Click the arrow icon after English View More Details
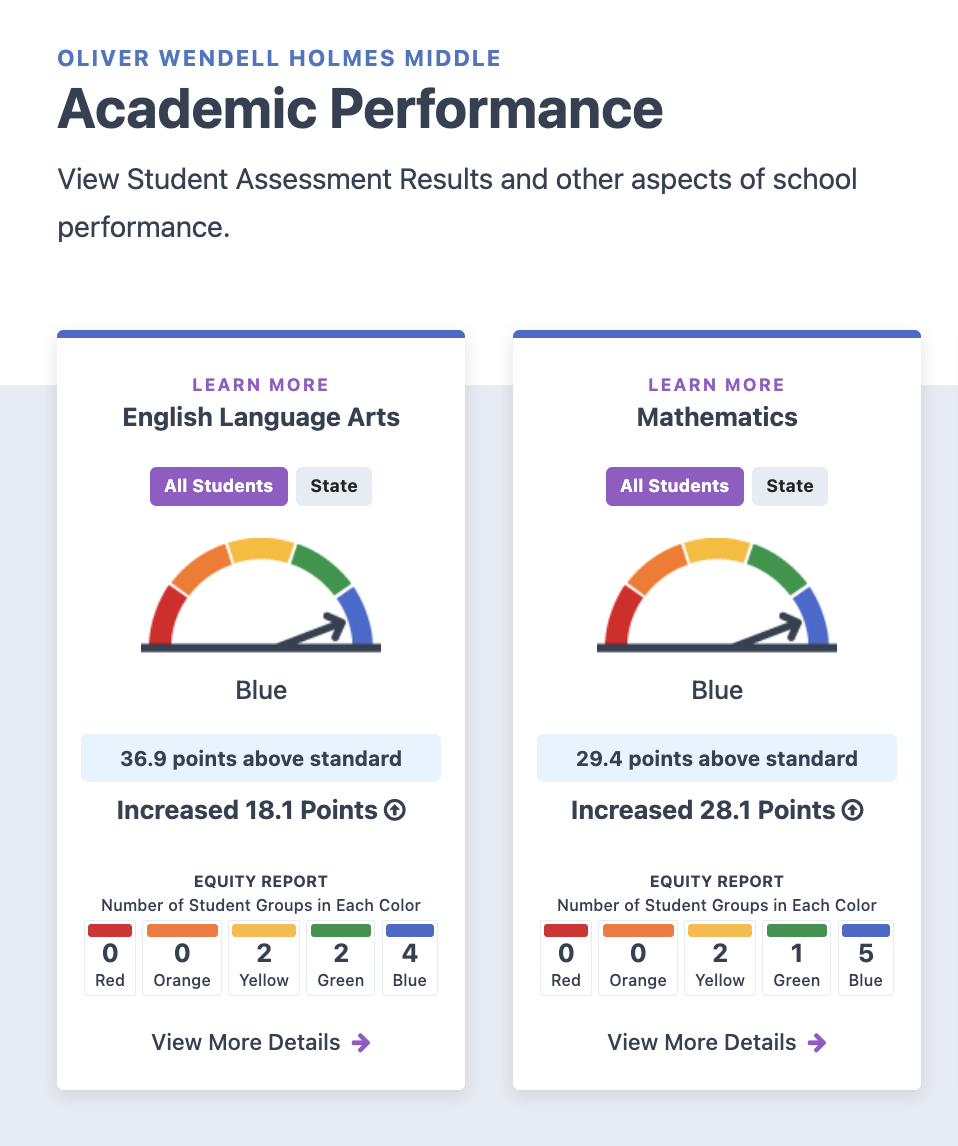Screen dimensions: 958x1146 [x=361, y=1043]
